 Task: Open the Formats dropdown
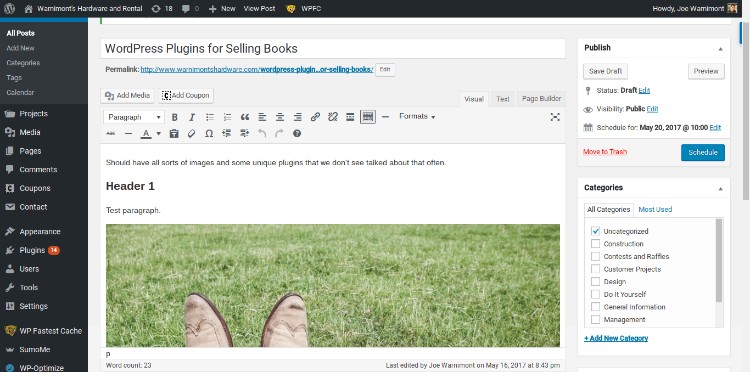(x=417, y=117)
